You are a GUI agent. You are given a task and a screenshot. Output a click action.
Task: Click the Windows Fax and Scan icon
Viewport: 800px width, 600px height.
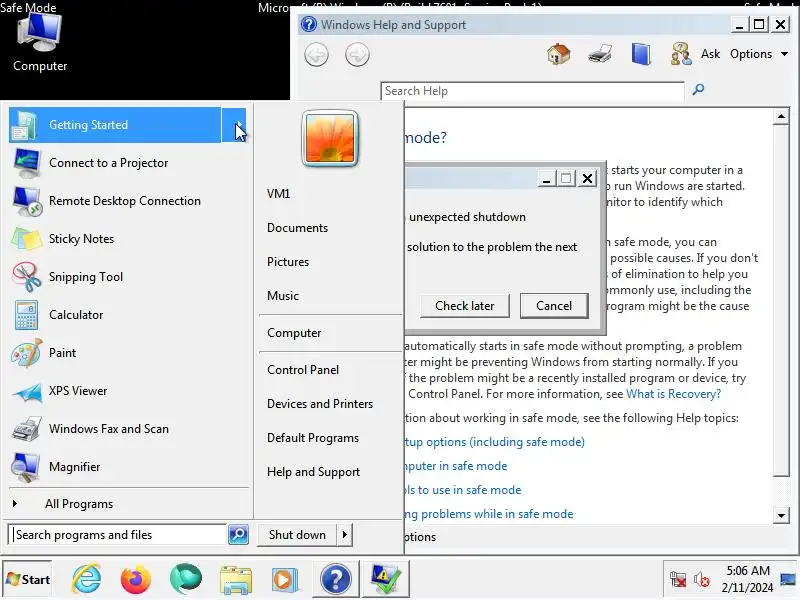click(27, 429)
